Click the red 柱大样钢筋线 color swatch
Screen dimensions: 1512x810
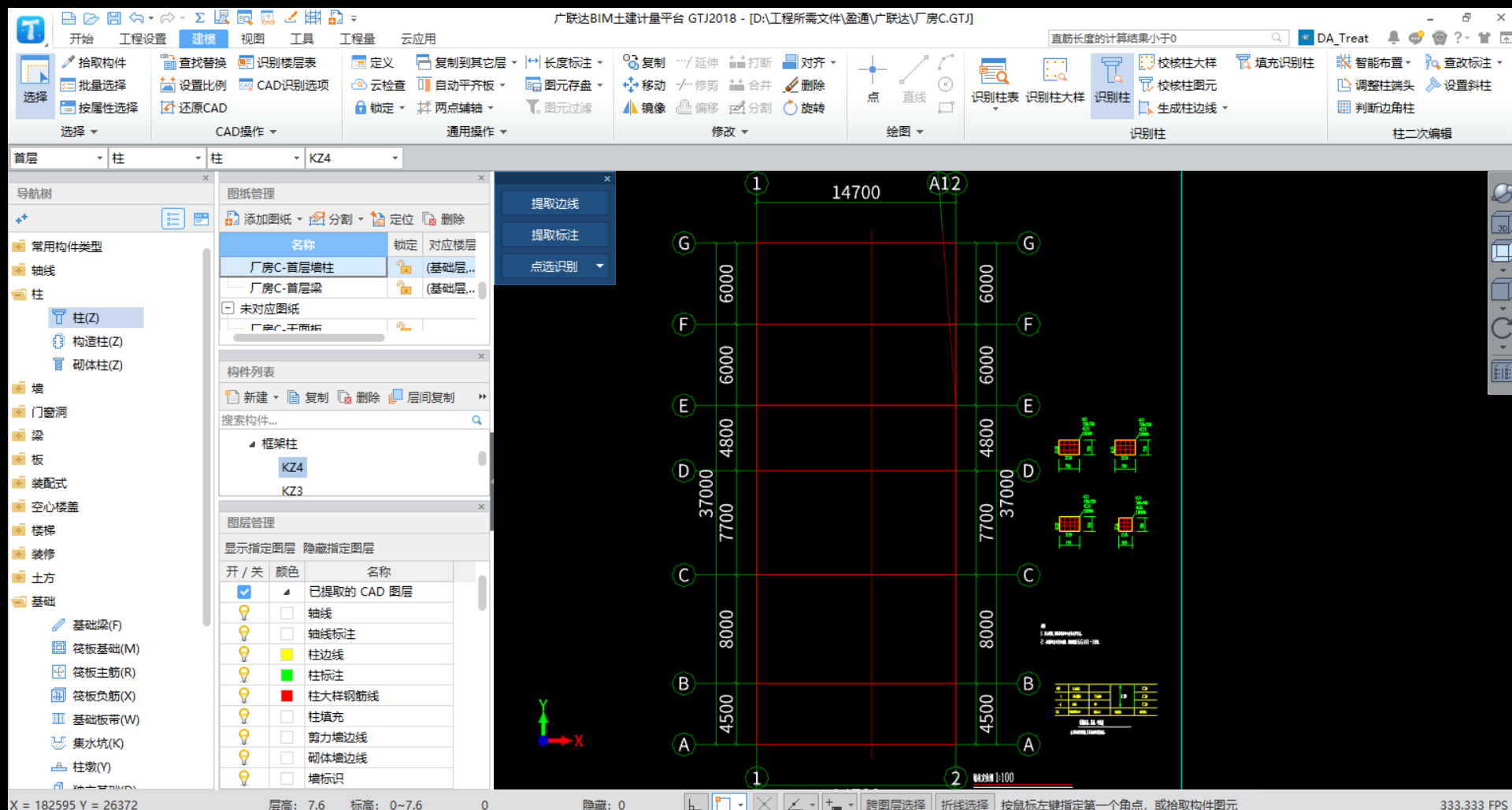pyautogui.click(x=287, y=696)
